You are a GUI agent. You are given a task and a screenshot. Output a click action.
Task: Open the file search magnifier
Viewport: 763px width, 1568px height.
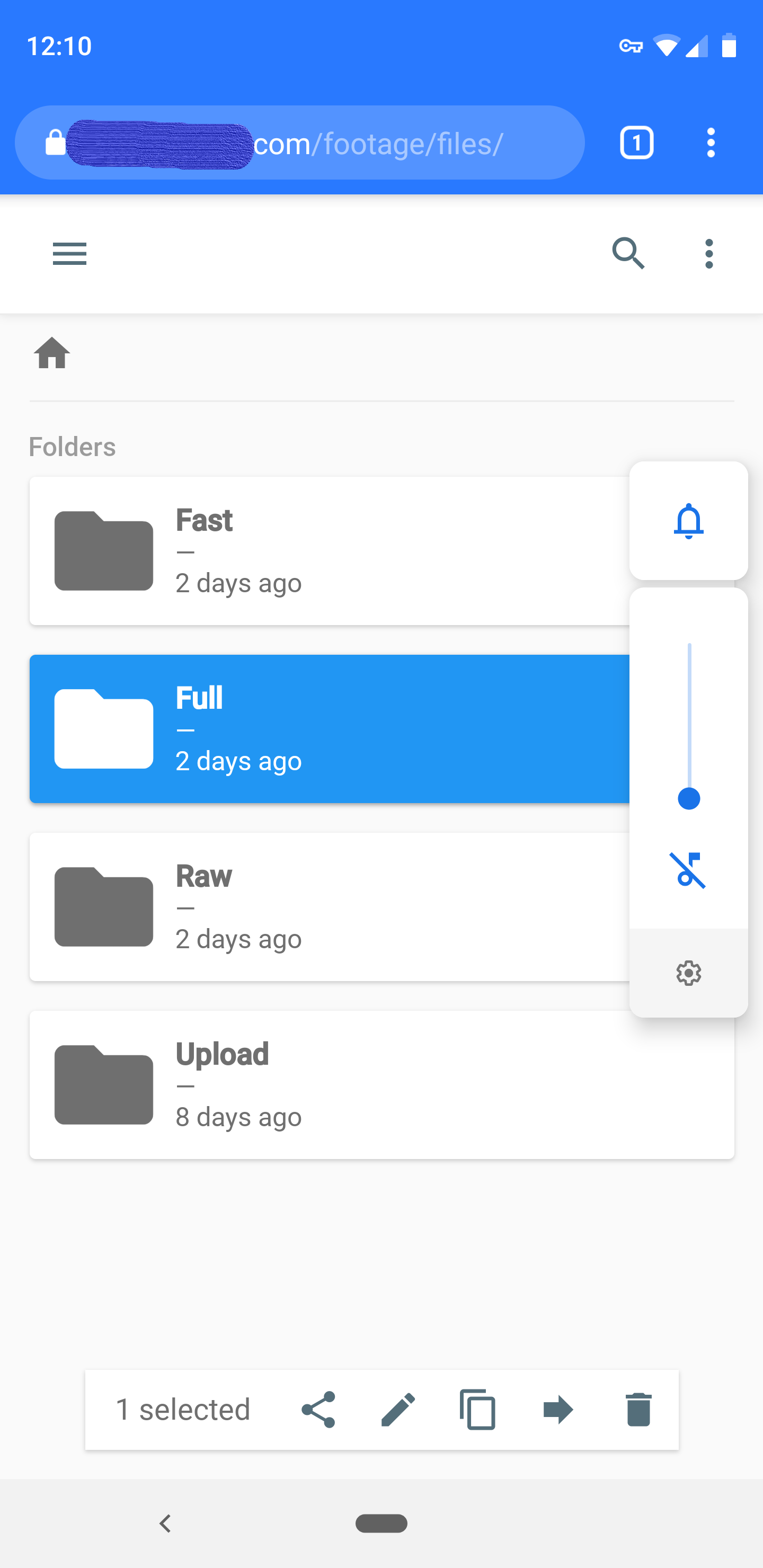[x=628, y=253]
